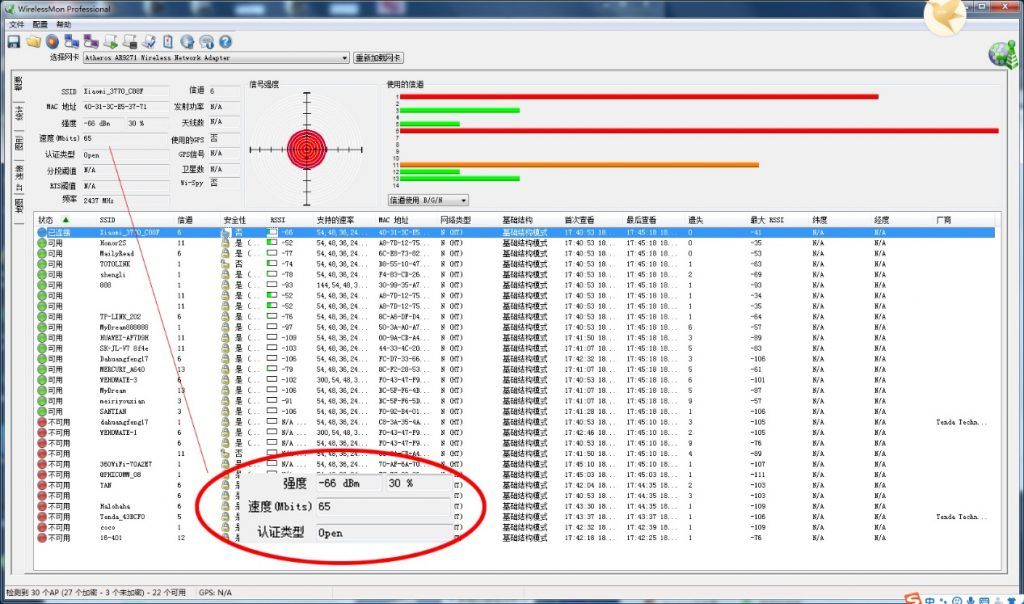The image size is (1024, 604).
Task: Click the info bubble toolbar icon
Action: pos(206,42)
